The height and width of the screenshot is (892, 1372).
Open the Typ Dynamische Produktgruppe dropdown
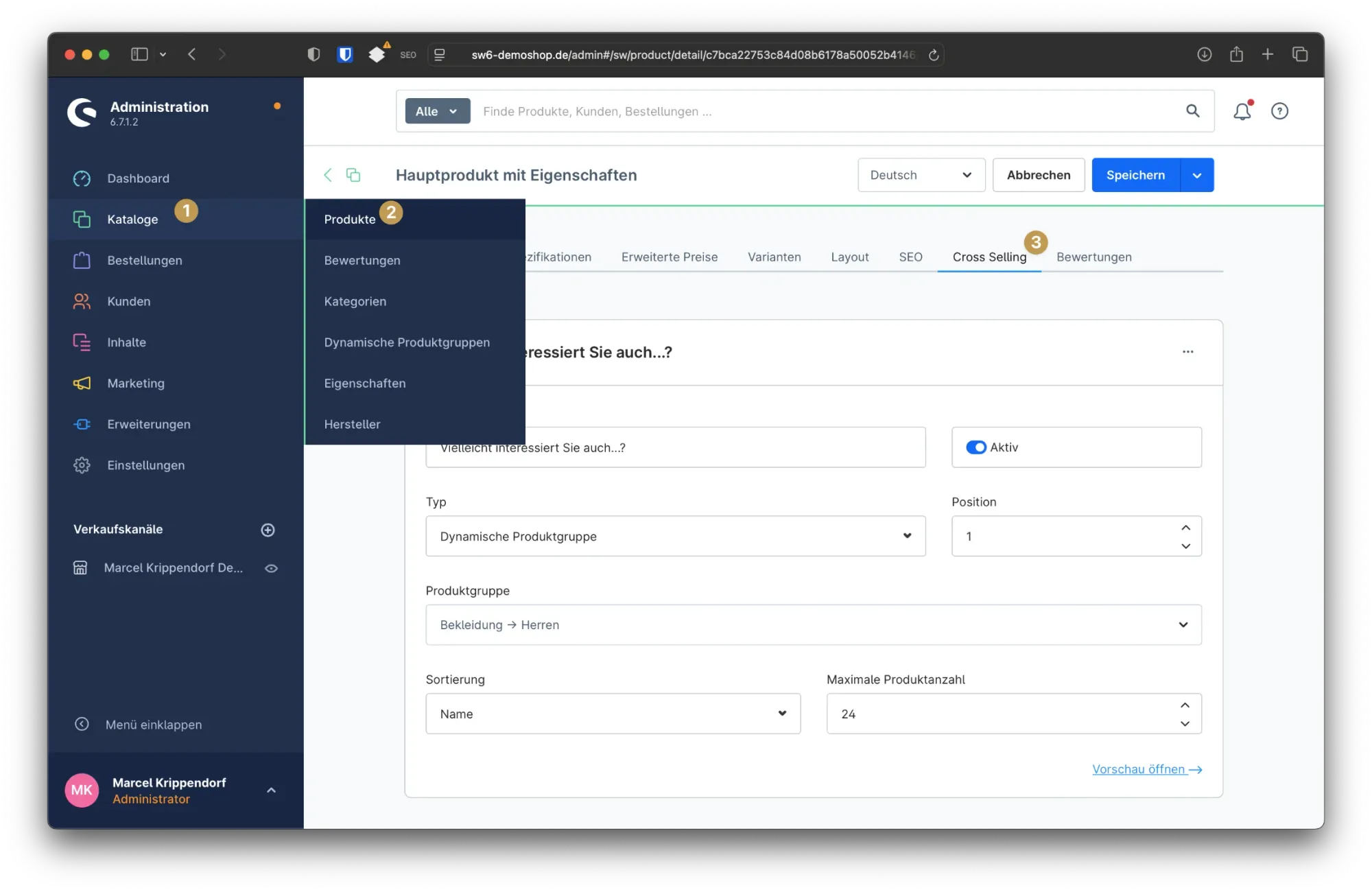(x=675, y=536)
